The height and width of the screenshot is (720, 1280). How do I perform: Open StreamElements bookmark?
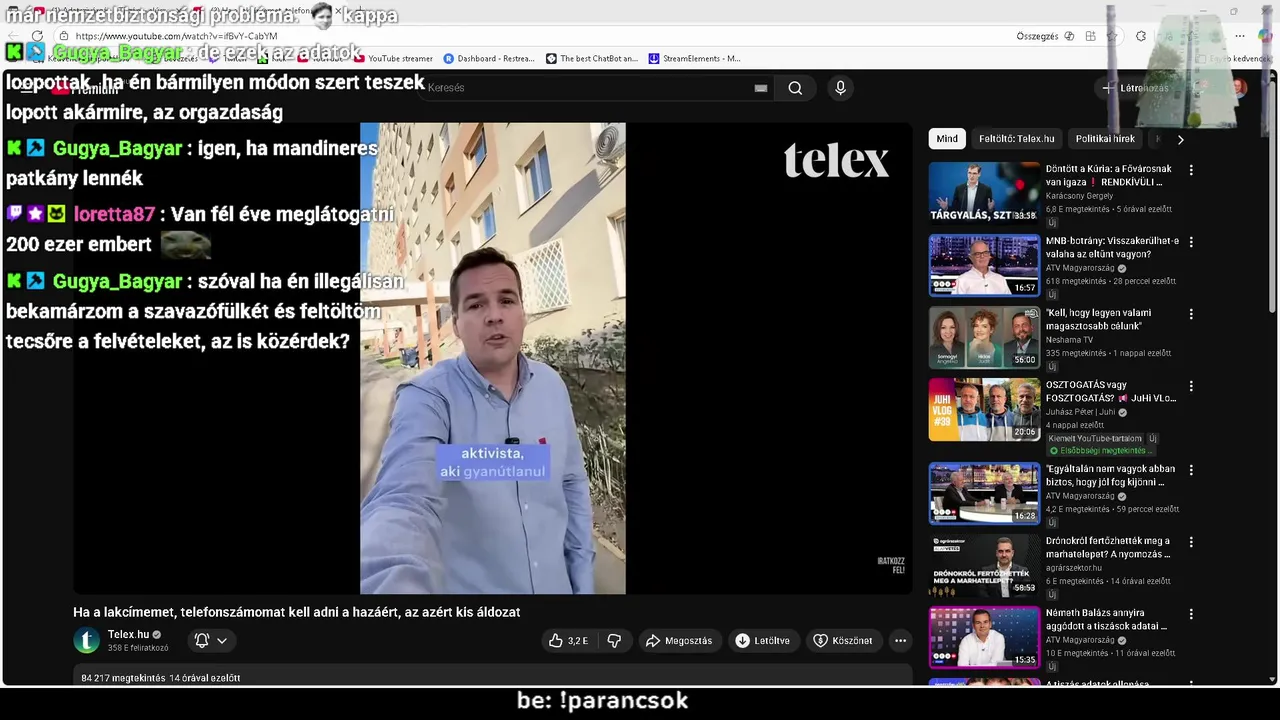coord(695,58)
